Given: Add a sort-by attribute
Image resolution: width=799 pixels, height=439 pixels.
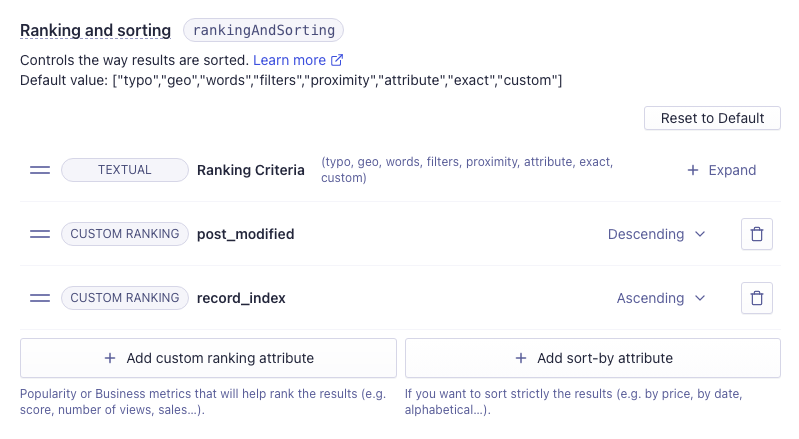Looking at the screenshot, I should [x=593, y=358].
